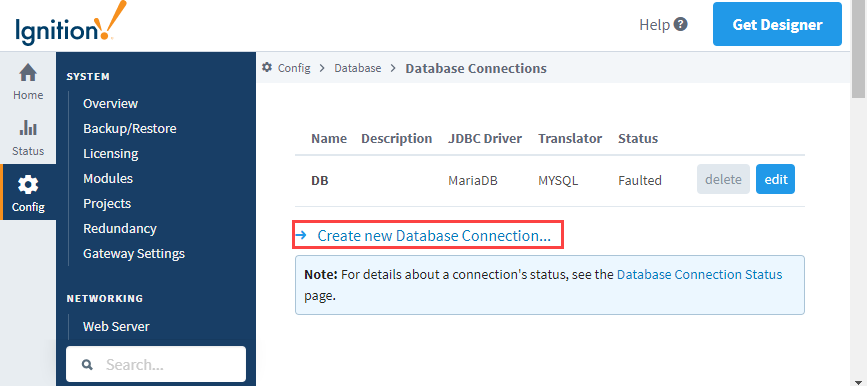
Task: Select the Config gear icon
Action: pos(28,185)
